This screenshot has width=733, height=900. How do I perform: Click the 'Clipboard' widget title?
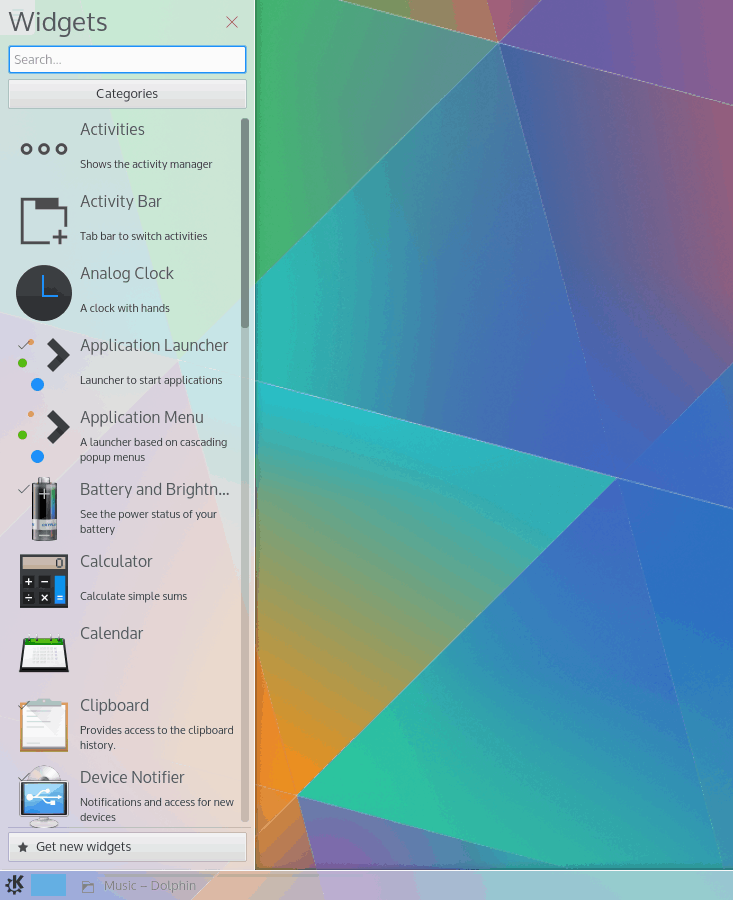[x=114, y=705]
